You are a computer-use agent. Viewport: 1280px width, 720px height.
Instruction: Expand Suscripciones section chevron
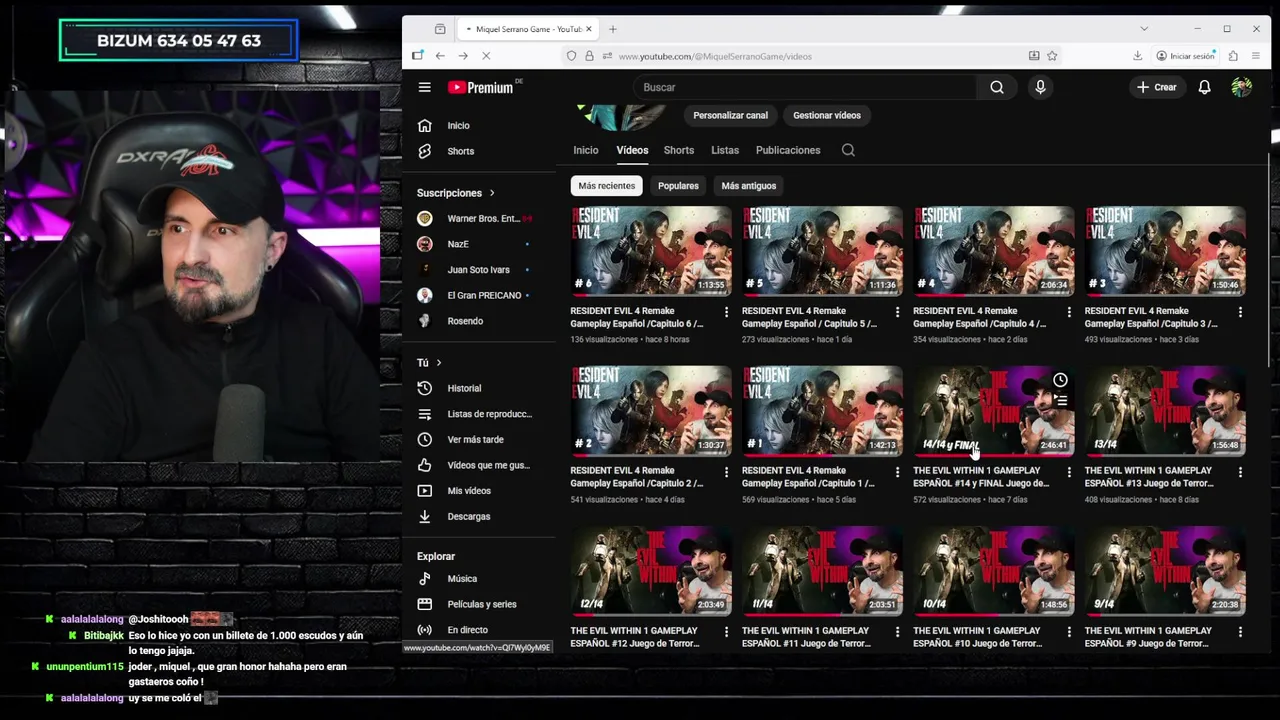click(491, 193)
